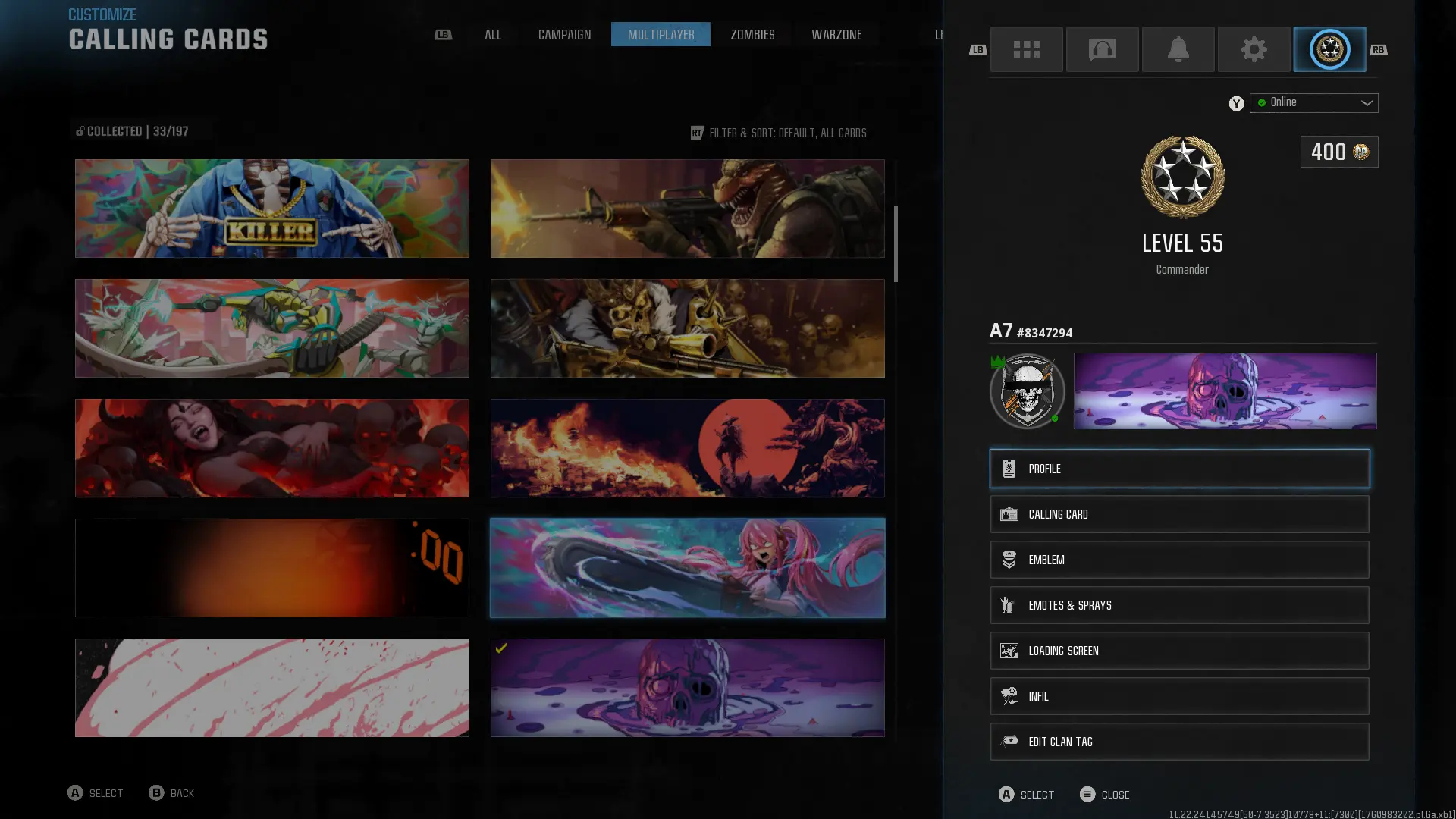Select the equipped purple skull calling card

[687, 688]
